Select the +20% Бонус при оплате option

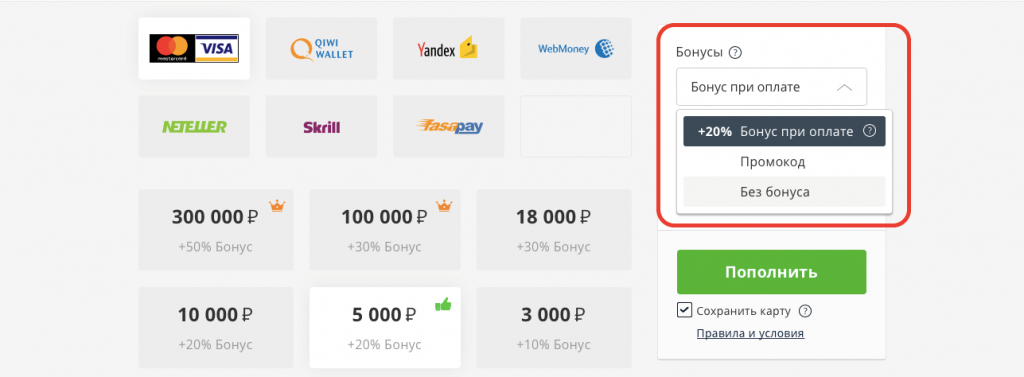pos(784,131)
